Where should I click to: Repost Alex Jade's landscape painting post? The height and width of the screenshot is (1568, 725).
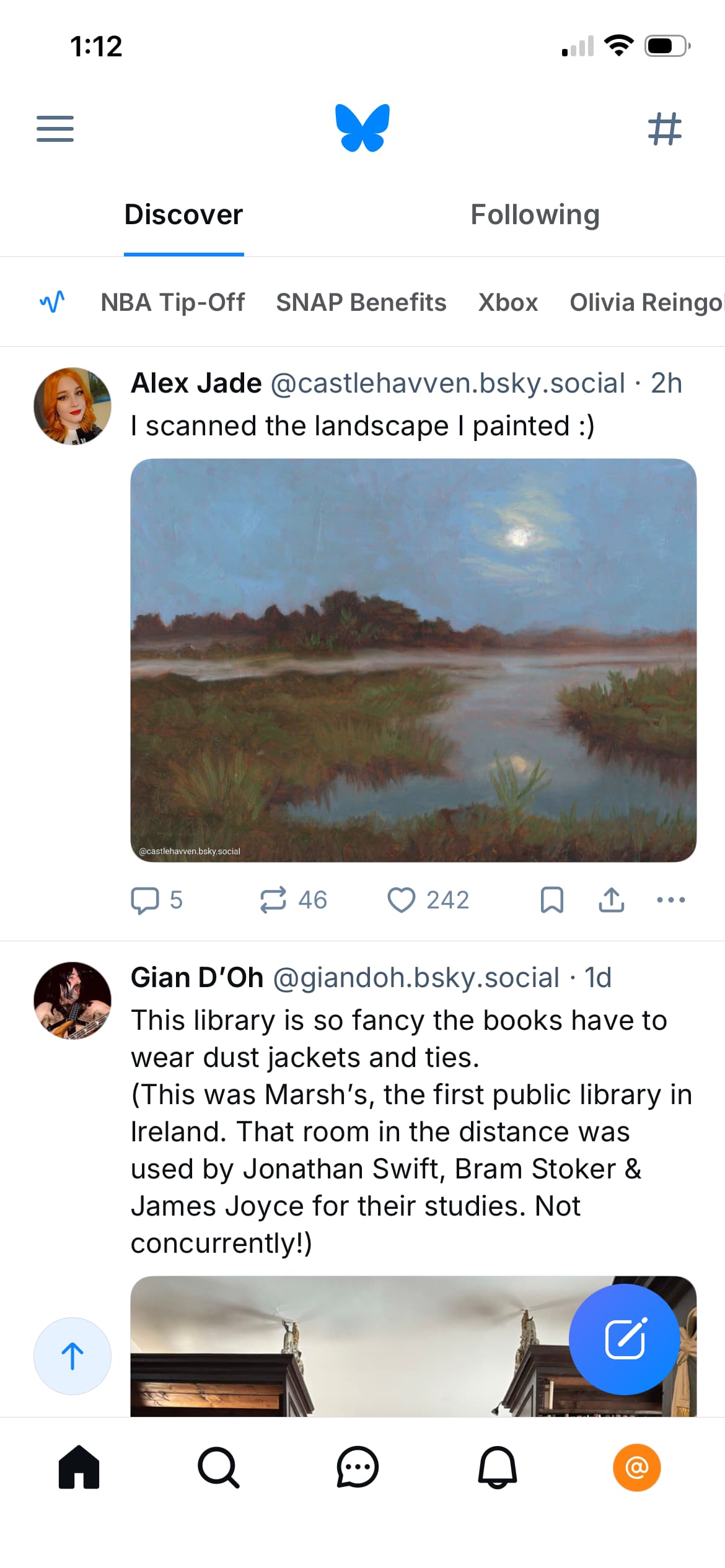(273, 900)
